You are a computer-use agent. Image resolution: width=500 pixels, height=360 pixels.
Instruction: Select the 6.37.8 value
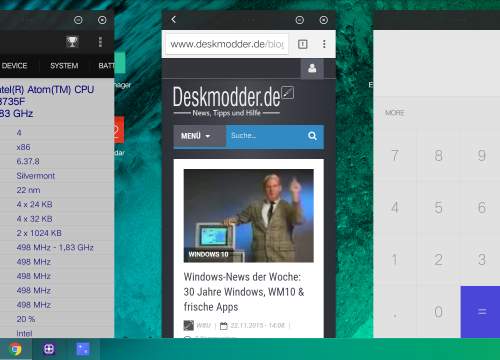[x=28, y=161]
